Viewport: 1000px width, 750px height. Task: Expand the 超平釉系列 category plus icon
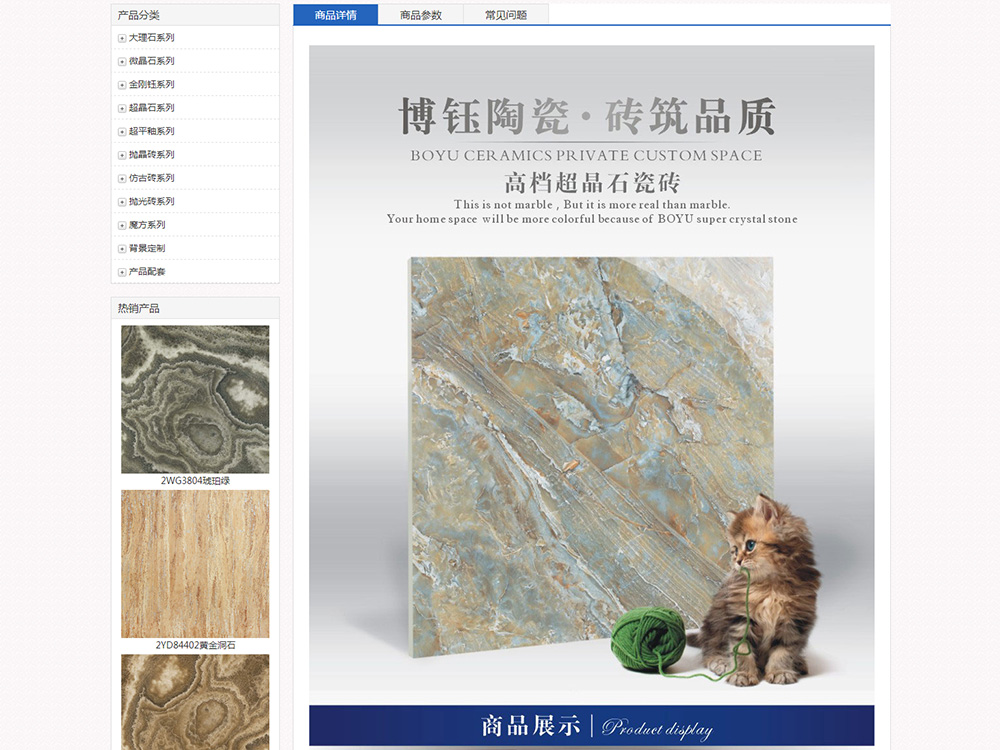(122, 132)
